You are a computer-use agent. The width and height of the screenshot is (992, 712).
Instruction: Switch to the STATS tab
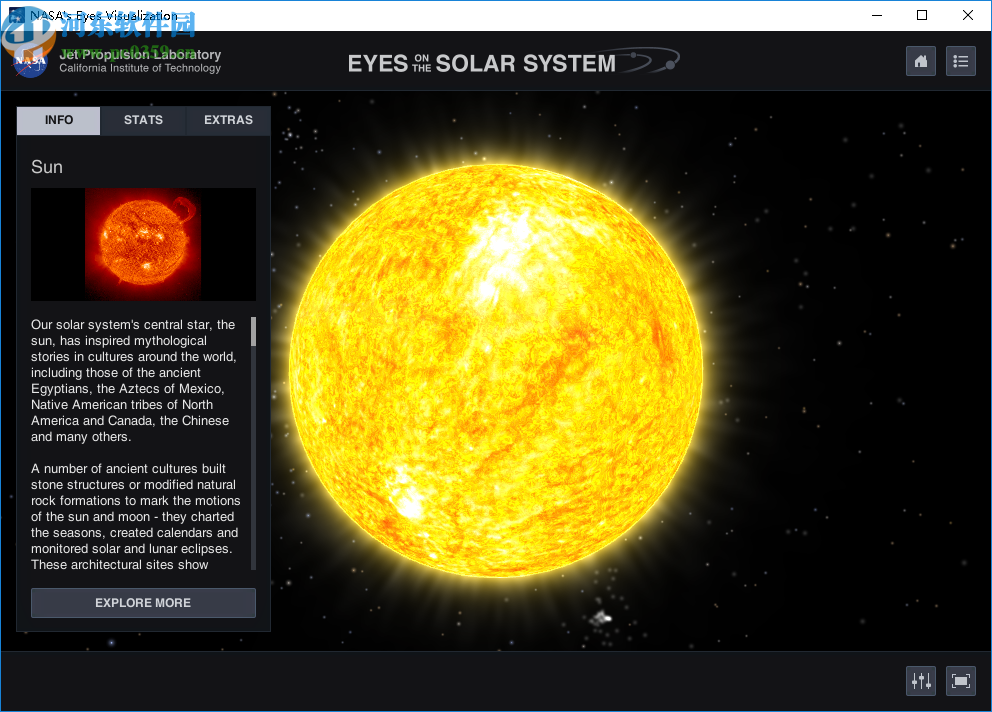tap(142, 120)
